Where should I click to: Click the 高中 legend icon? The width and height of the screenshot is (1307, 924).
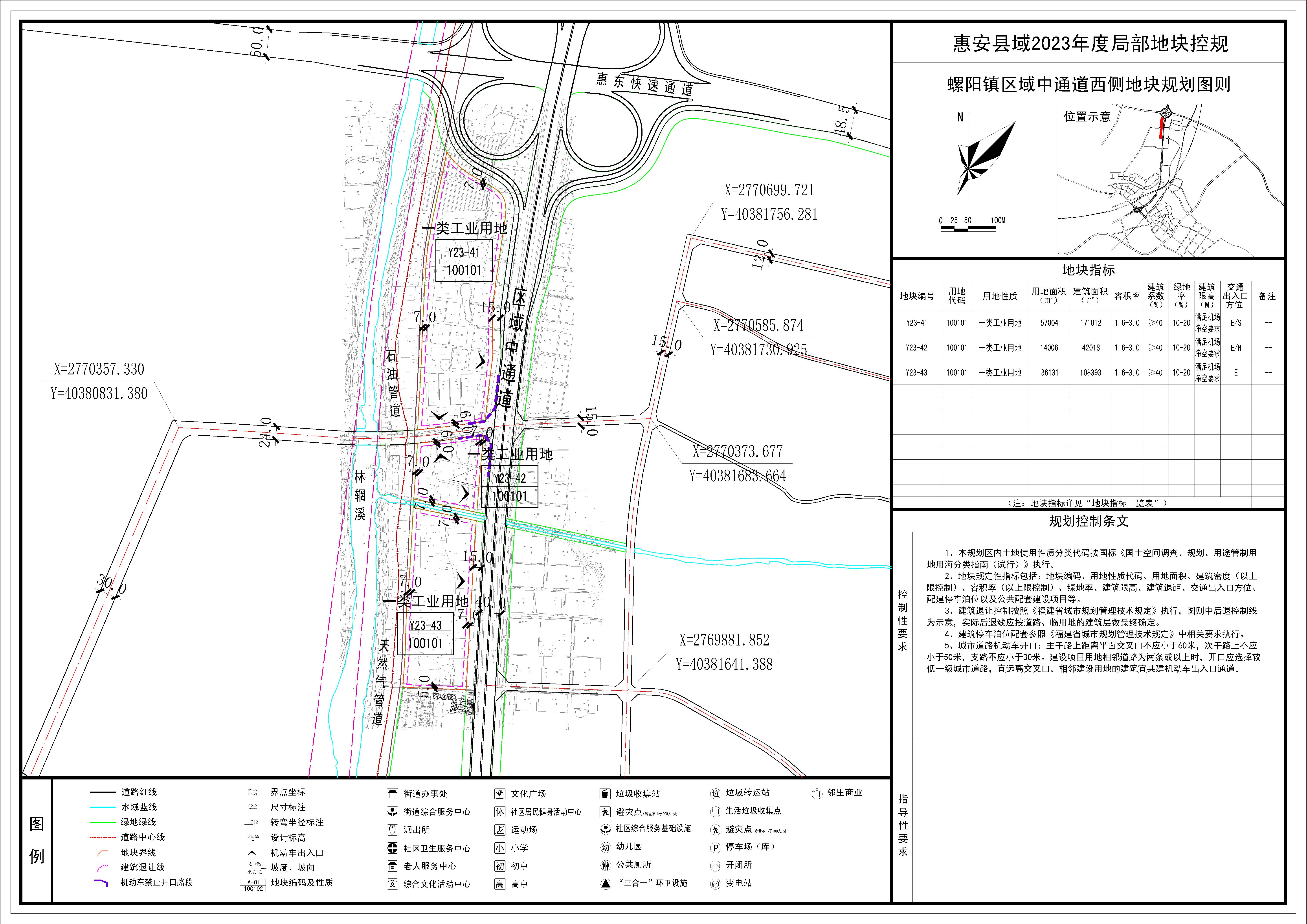coord(499,884)
